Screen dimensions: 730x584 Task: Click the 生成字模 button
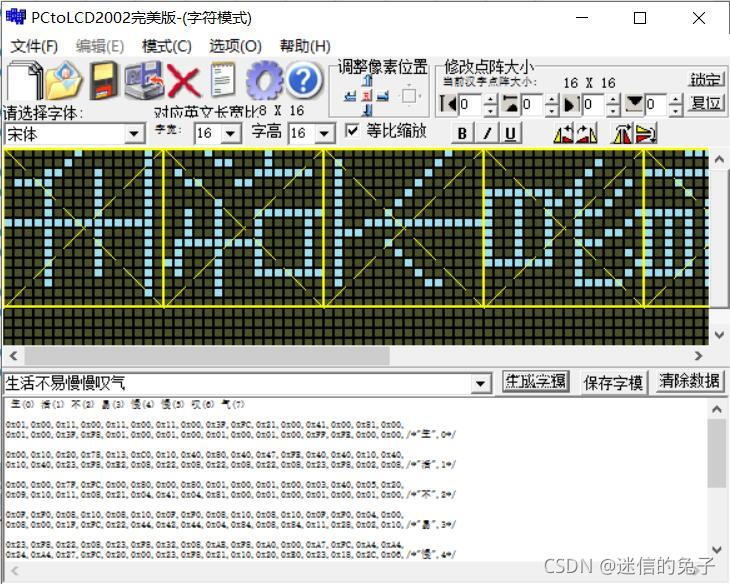pyautogui.click(x=535, y=382)
